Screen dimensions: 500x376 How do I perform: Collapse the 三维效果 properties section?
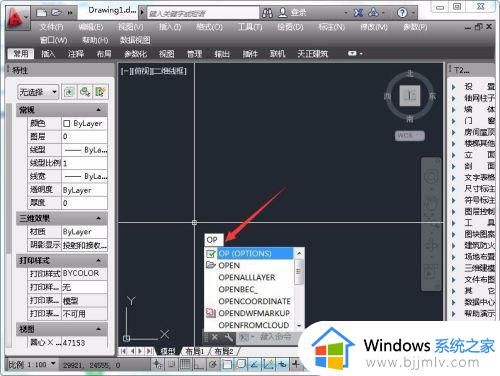coord(99,218)
